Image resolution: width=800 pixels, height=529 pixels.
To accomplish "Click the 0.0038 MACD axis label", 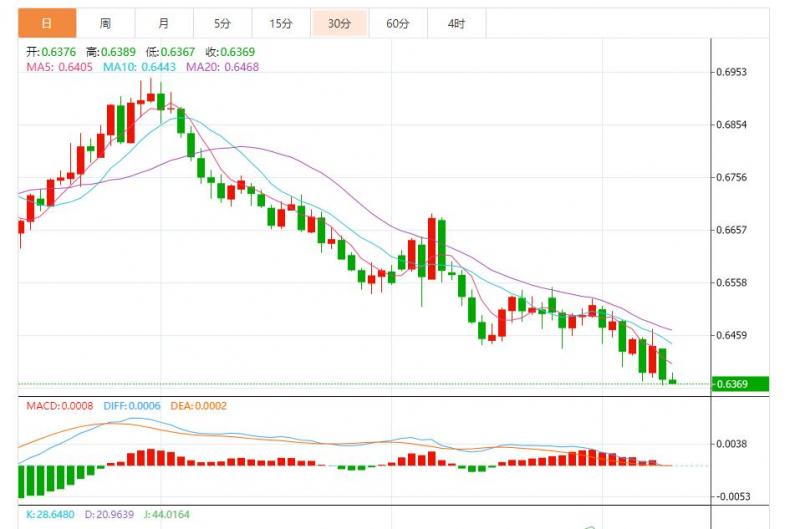I will coord(731,444).
